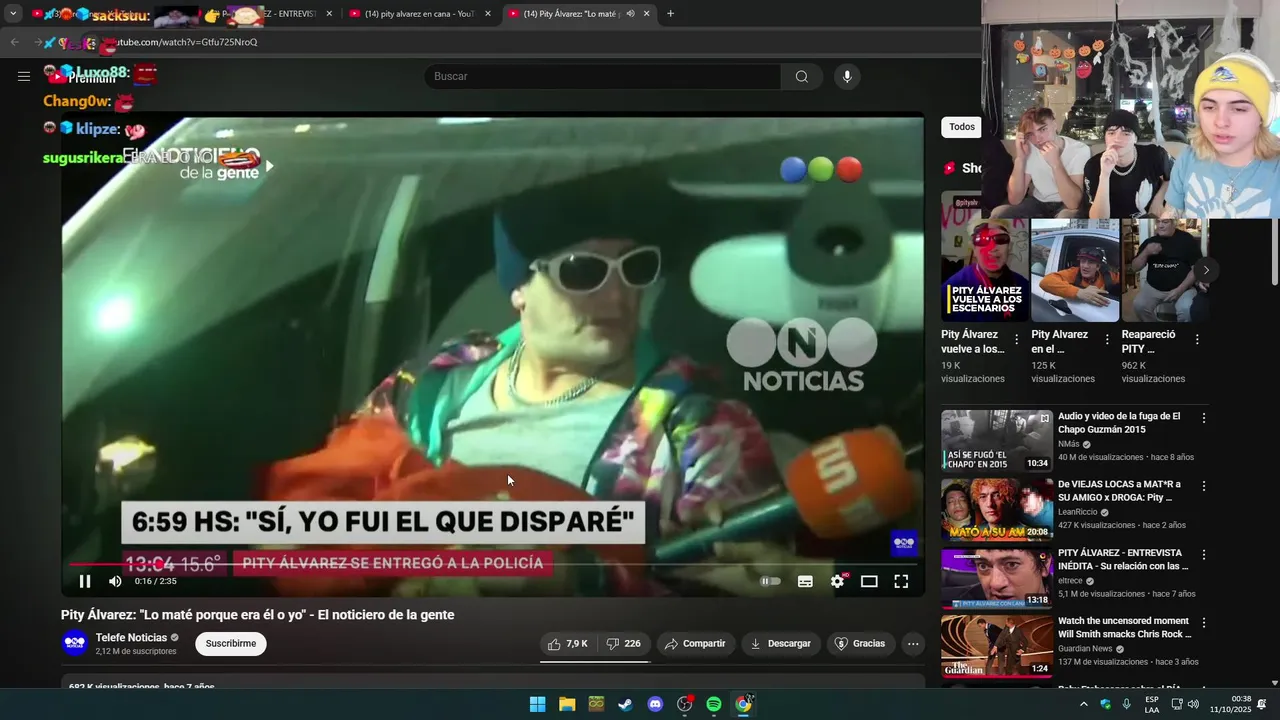Open the Windows Start menu

(x=537, y=704)
